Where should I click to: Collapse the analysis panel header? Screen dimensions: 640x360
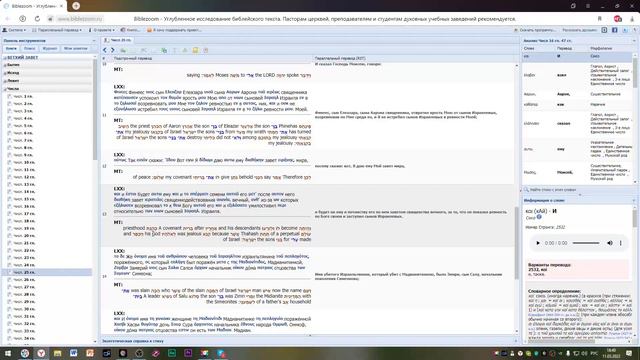(634, 40)
